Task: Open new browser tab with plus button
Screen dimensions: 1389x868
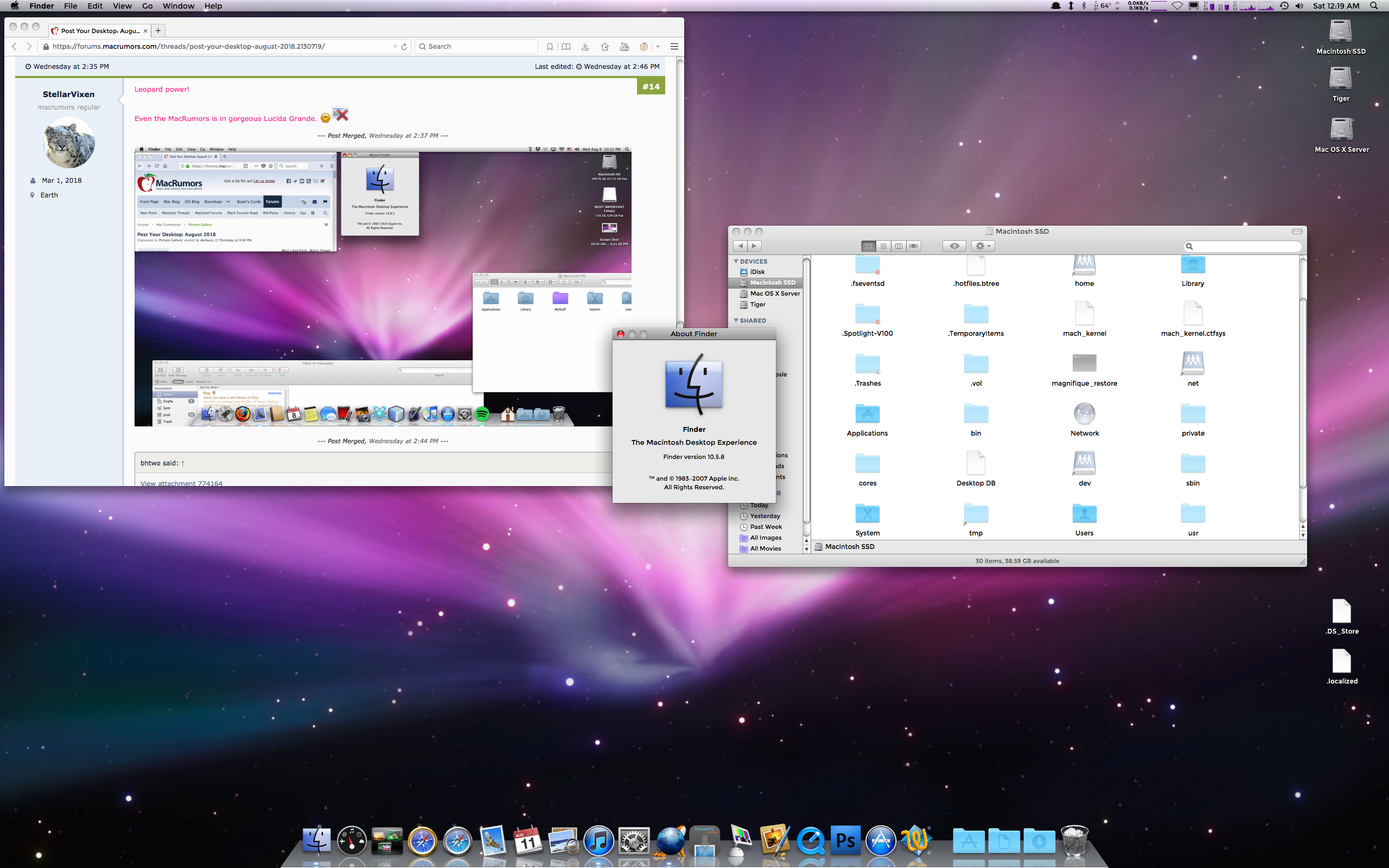Action: coord(158,30)
